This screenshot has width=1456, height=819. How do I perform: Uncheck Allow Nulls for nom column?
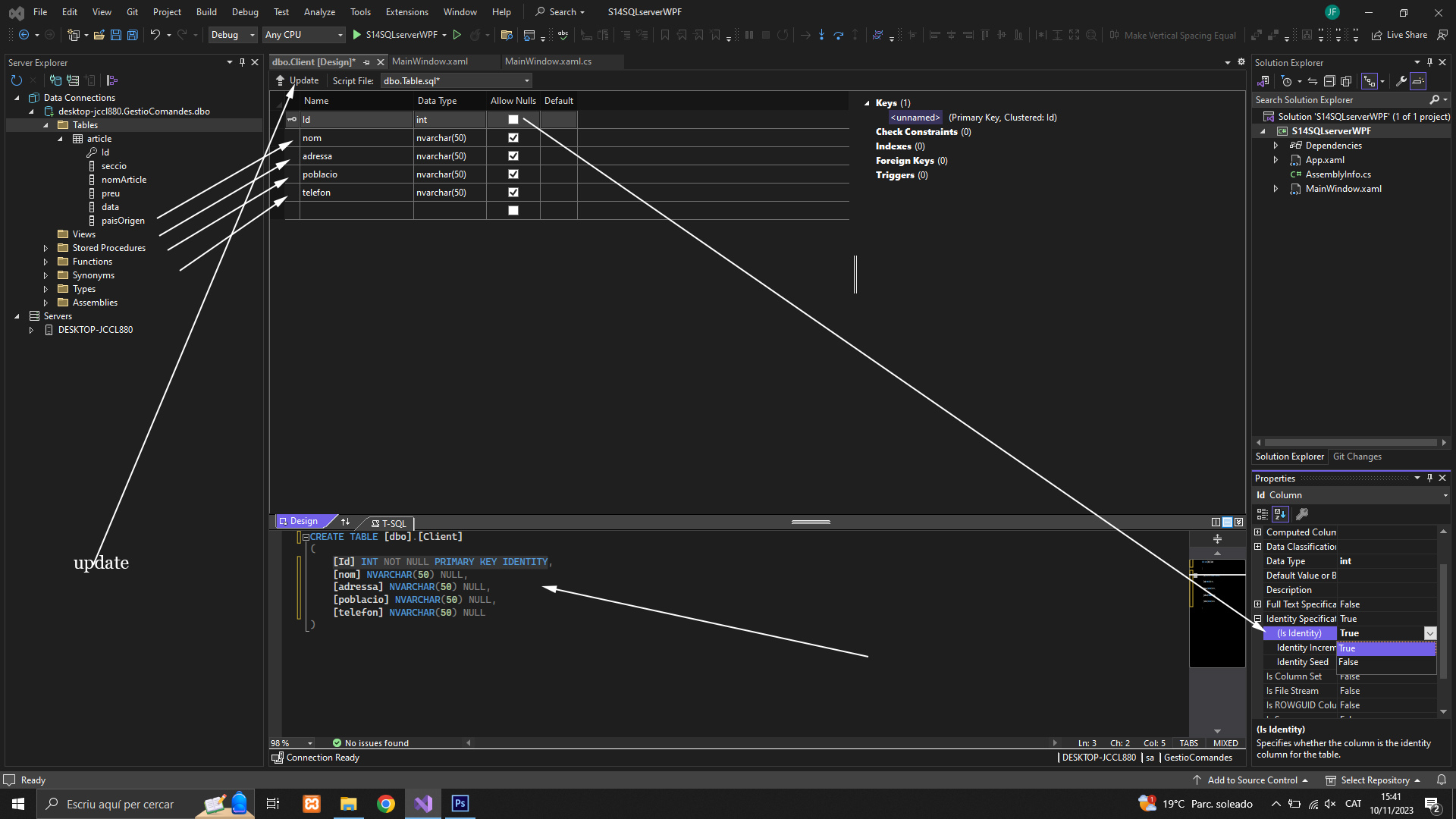pos(513,138)
